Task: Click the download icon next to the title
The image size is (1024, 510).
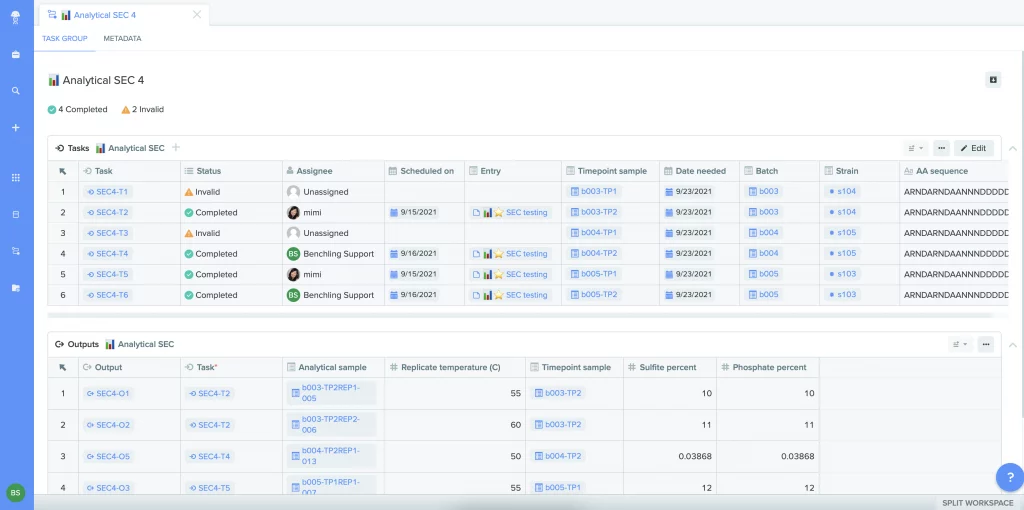Action: pos(993,80)
